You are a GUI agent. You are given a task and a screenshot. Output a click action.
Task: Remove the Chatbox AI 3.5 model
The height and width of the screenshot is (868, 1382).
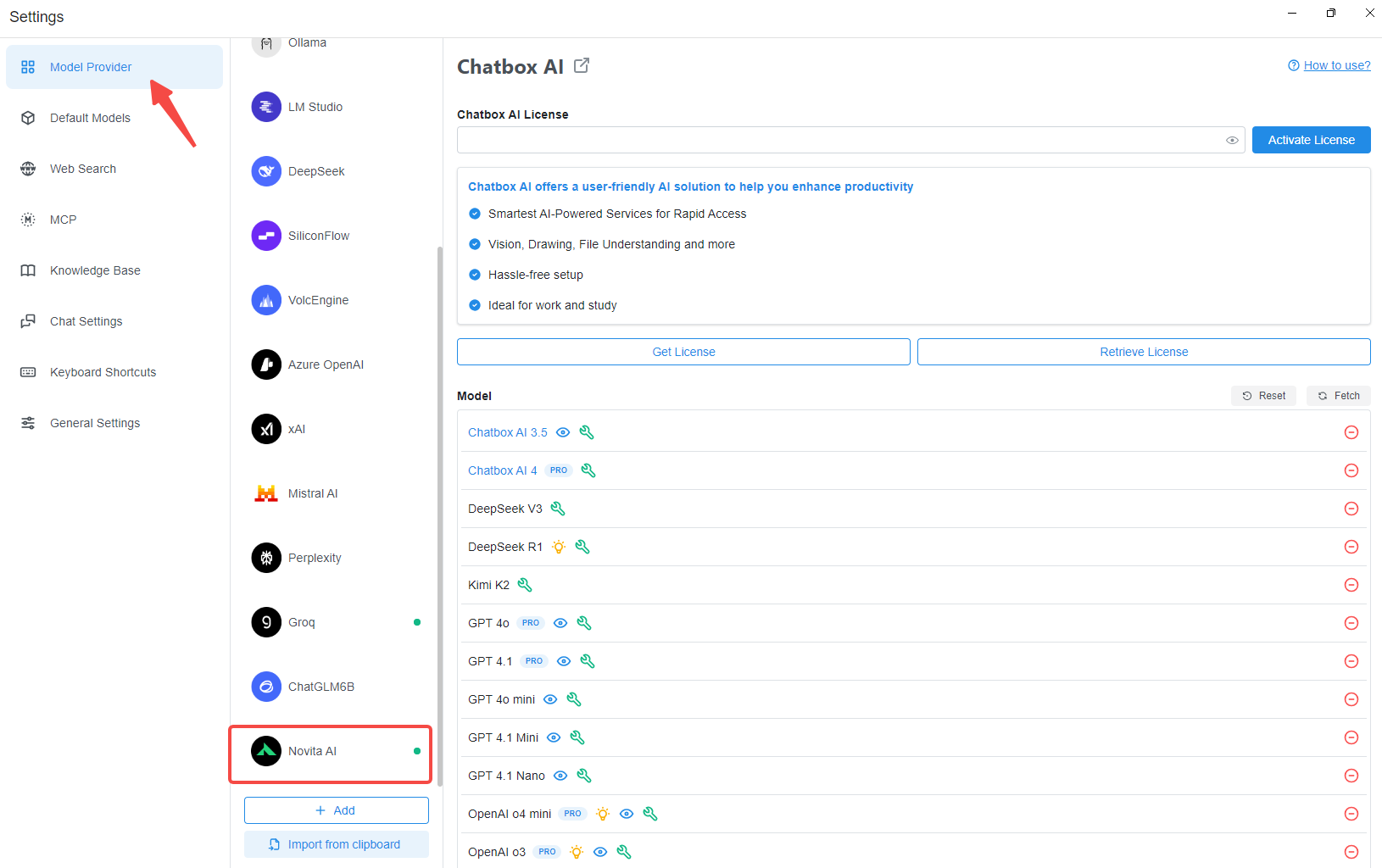[1351, 432]
